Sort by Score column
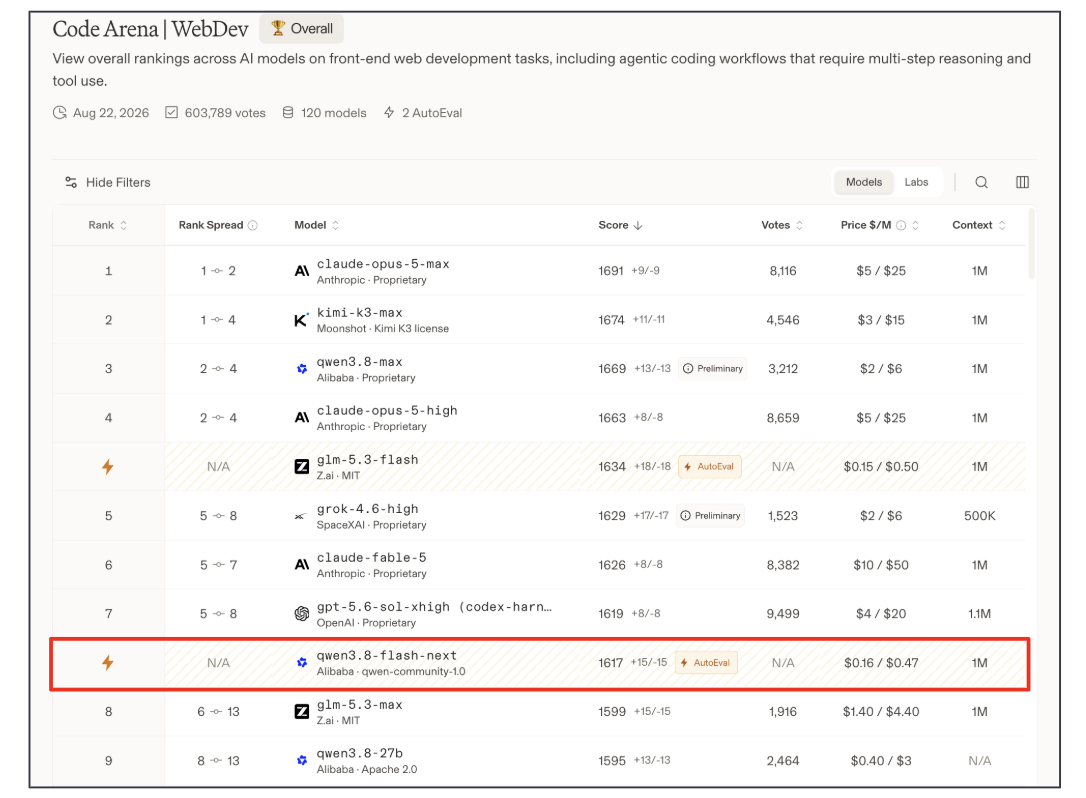The image size is (1086, 798). click(620, 225)
